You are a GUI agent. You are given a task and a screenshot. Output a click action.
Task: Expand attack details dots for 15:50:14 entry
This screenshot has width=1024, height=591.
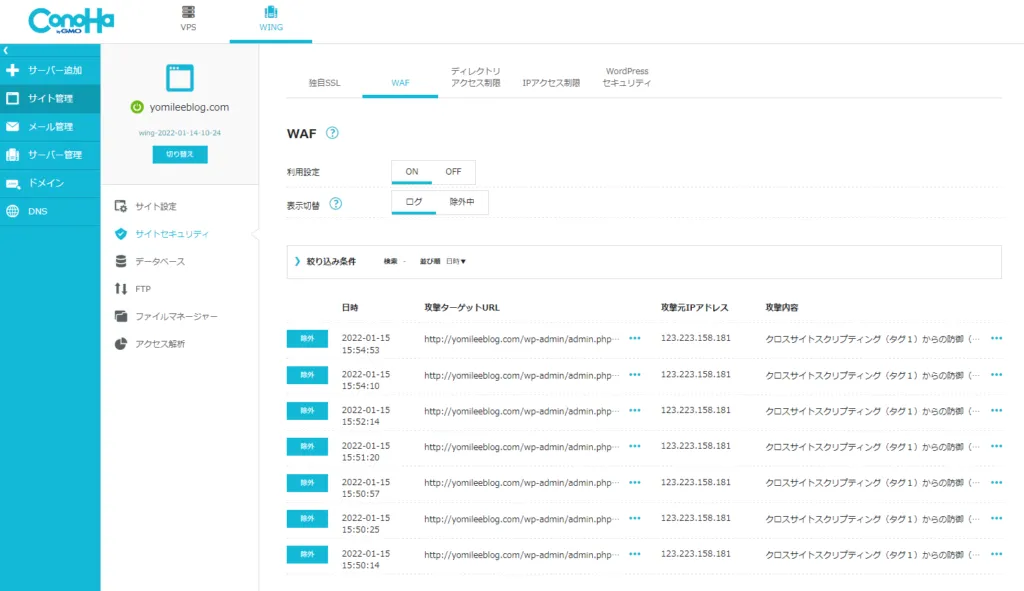pos(997,554)
